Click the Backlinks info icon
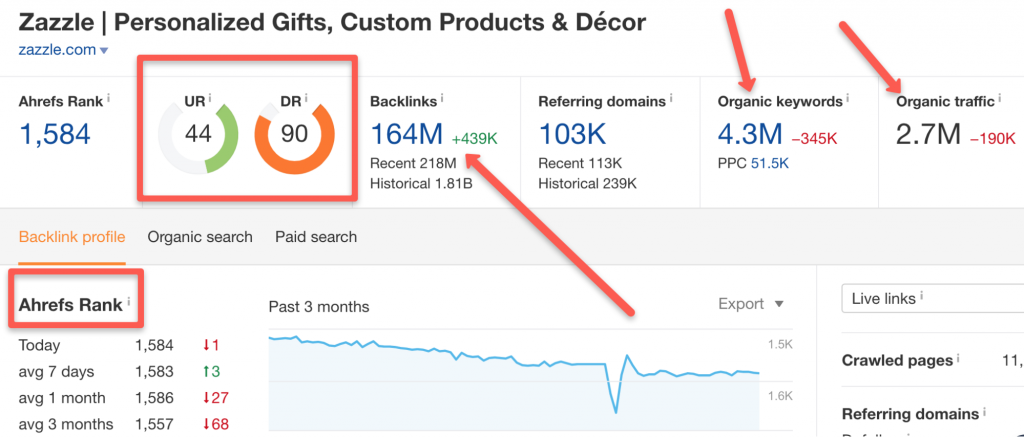 [442, 99]
